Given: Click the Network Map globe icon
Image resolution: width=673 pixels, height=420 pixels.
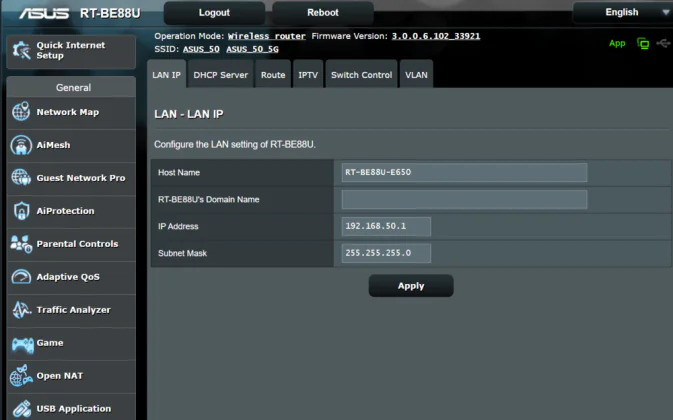Looking at the screenshot, I should [21, 112].
